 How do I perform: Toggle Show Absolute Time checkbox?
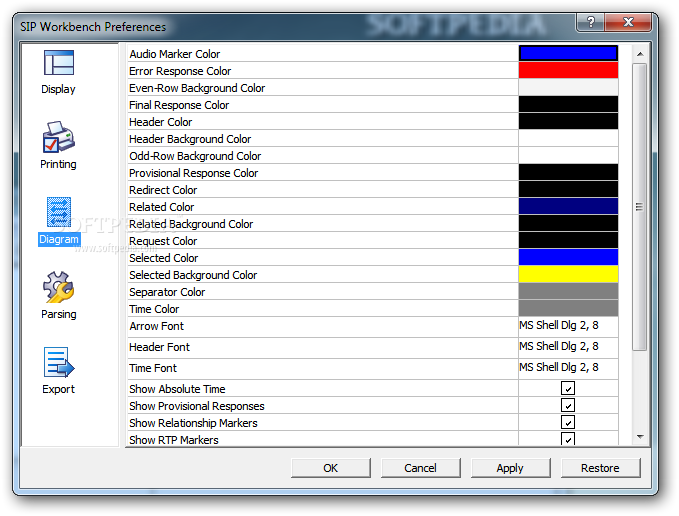click(x=568, y=388)
